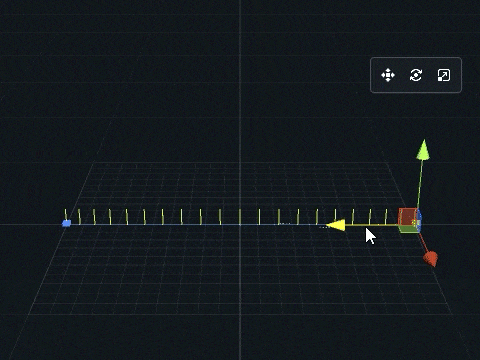Click the leftmost yellow tick mark above blue square
Viewport: 480px width, 360px height.
[66, 214]
